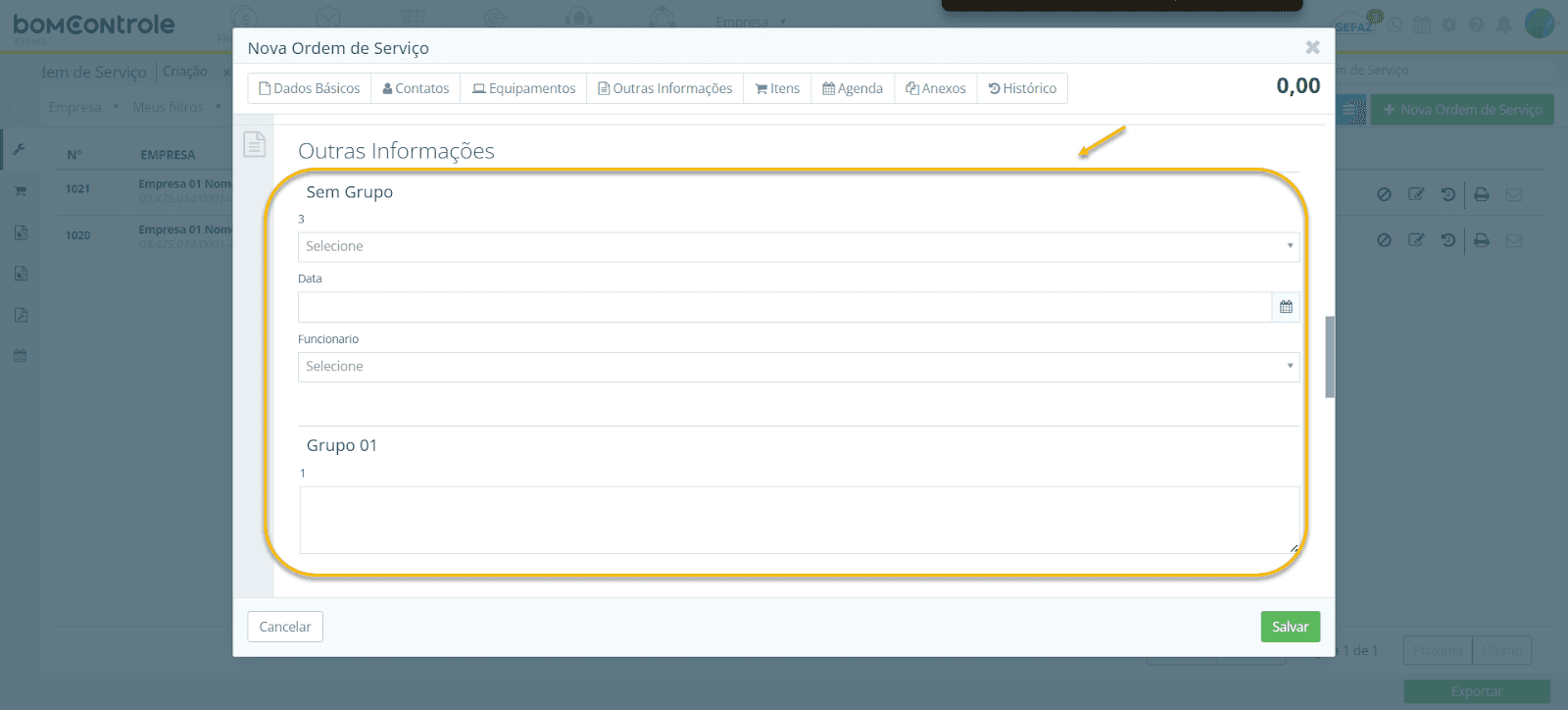Click the document icon beside Outras Informações heading
The width and height of the screenshot is (1568, 710).
[x=255, y=144]
